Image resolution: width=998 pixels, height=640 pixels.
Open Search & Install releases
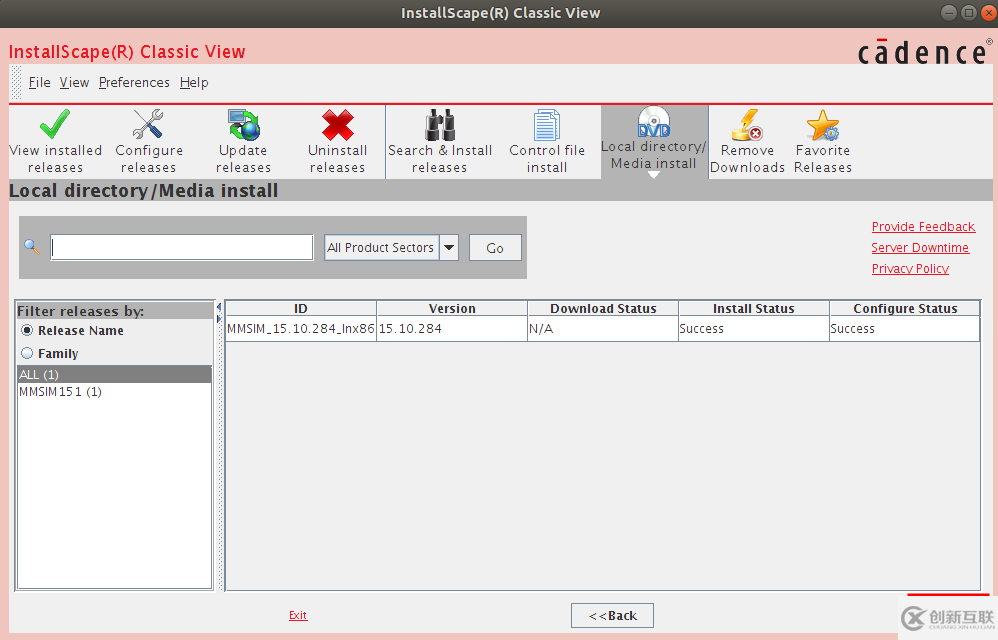coord(440,140)
